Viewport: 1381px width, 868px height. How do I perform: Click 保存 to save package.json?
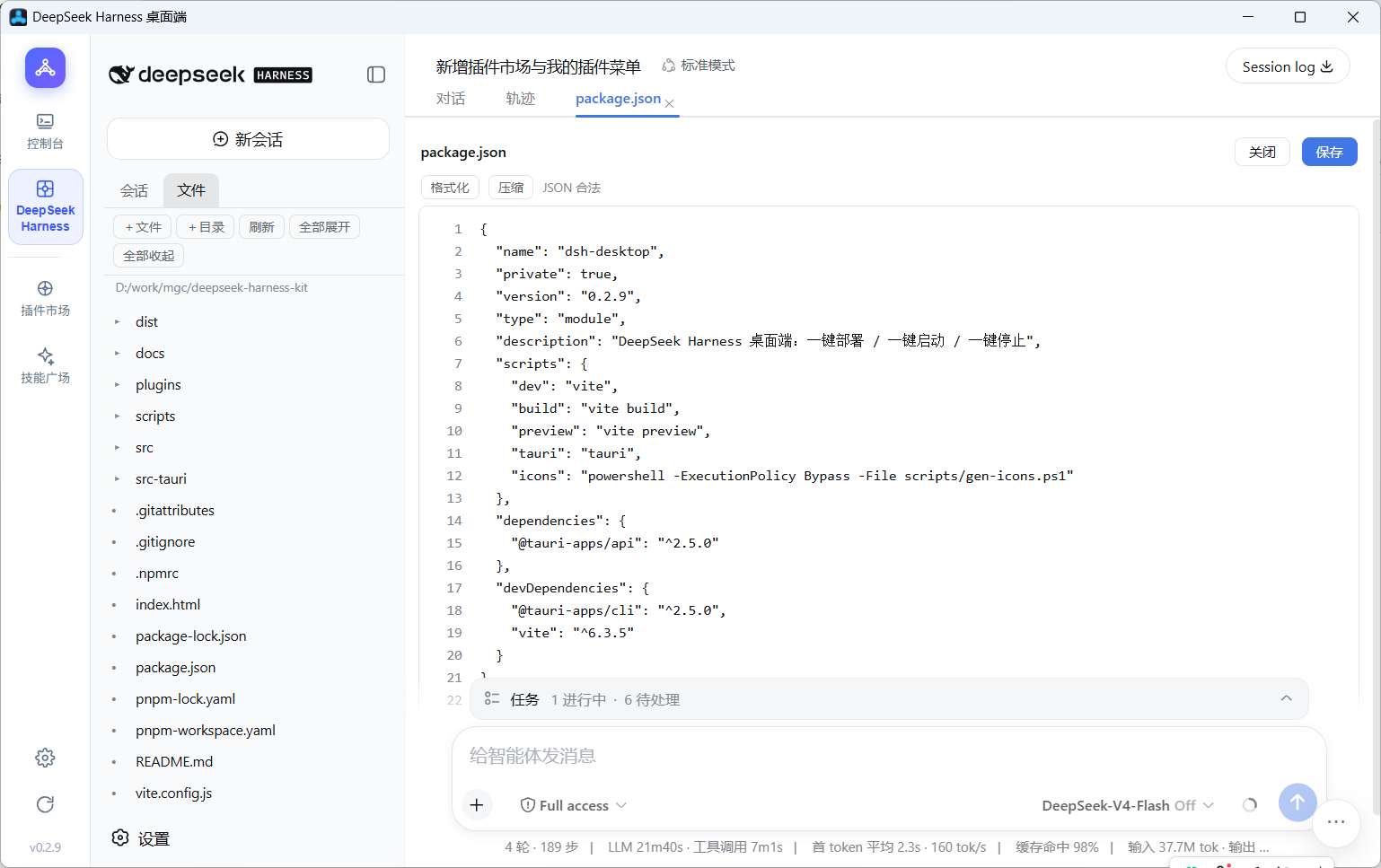[1329, 152]
